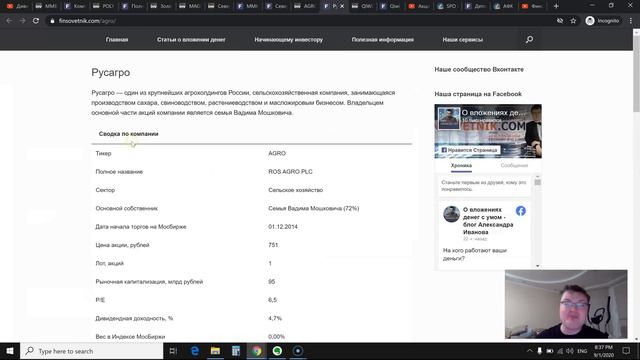The width and height of the screenshot is (640, 360).
Task: Click the Facebook widget scrollbar thumb
Action: pyautogui.click(x=538, y=182)
